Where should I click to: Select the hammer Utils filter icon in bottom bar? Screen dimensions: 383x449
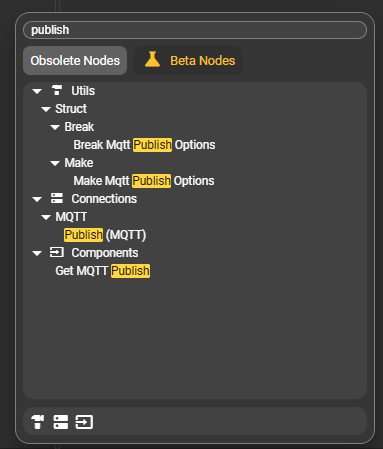click(x=38, y=422)
